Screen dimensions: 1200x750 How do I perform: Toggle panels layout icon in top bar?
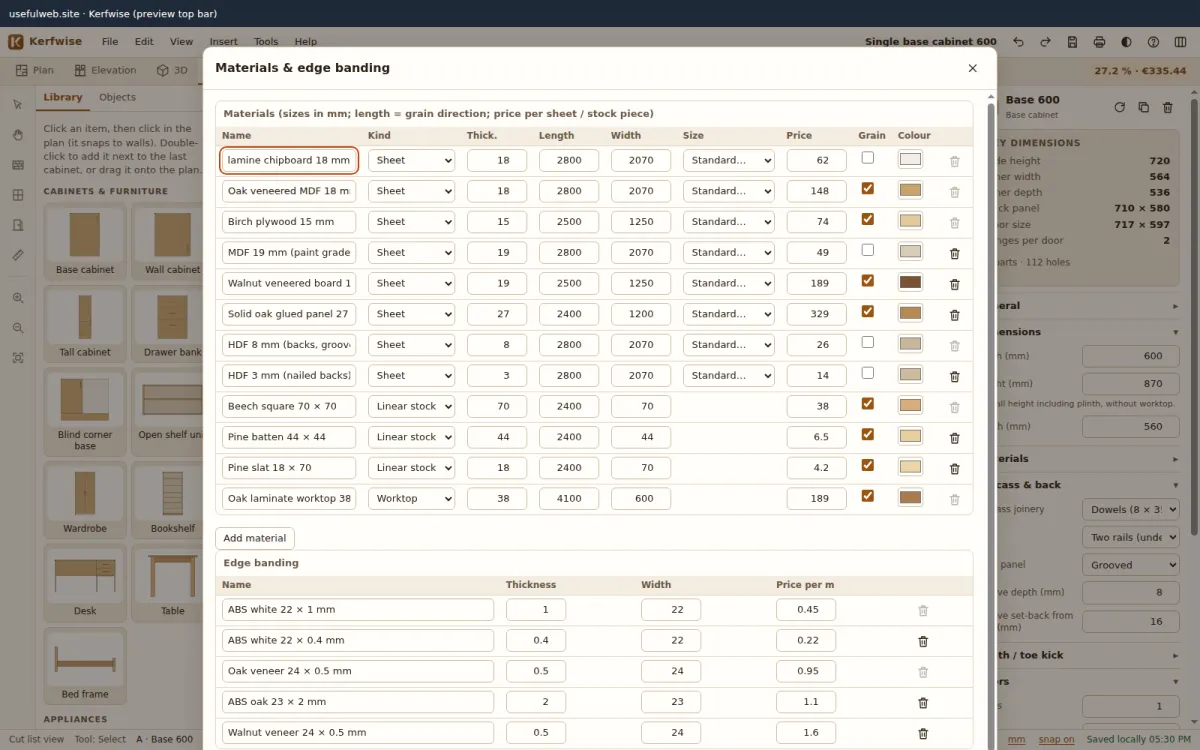[1180, 42]
